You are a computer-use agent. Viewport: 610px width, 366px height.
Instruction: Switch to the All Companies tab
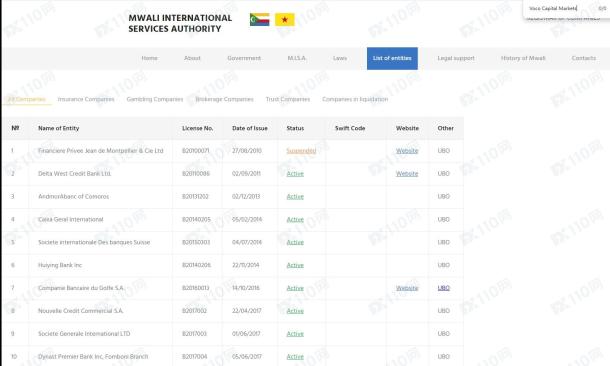tap(27, 99)
